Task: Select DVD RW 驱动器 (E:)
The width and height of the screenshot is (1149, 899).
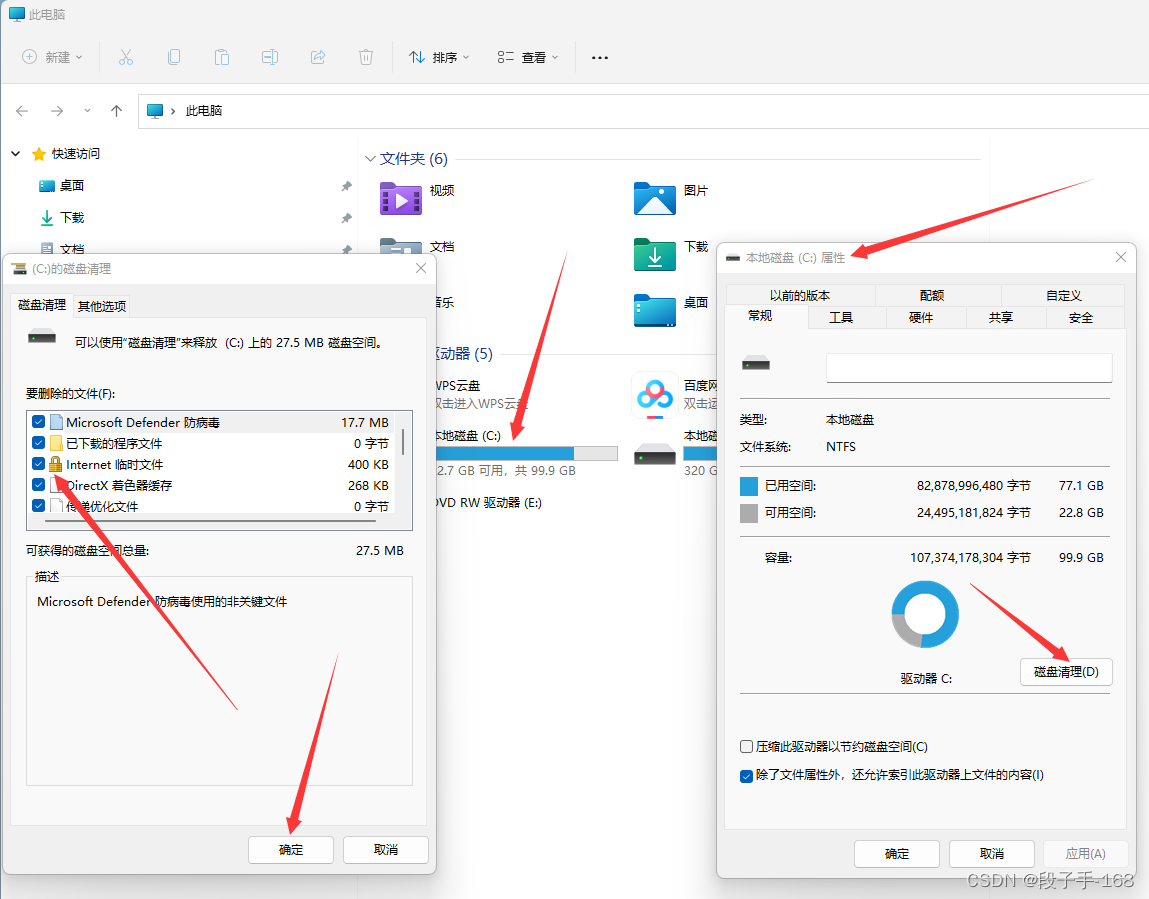Action: coord(488,503)
